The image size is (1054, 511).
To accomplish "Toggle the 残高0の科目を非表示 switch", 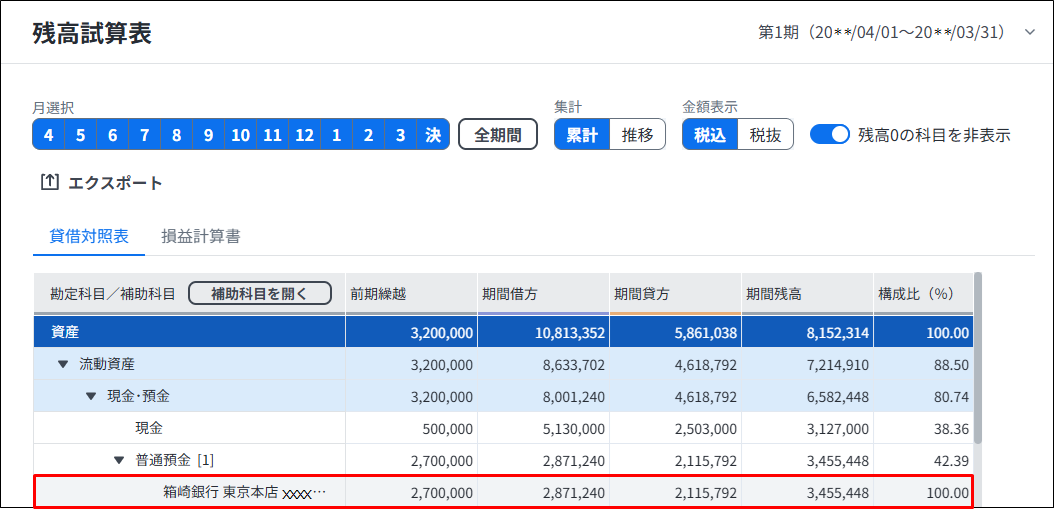I will click(830, 134).
